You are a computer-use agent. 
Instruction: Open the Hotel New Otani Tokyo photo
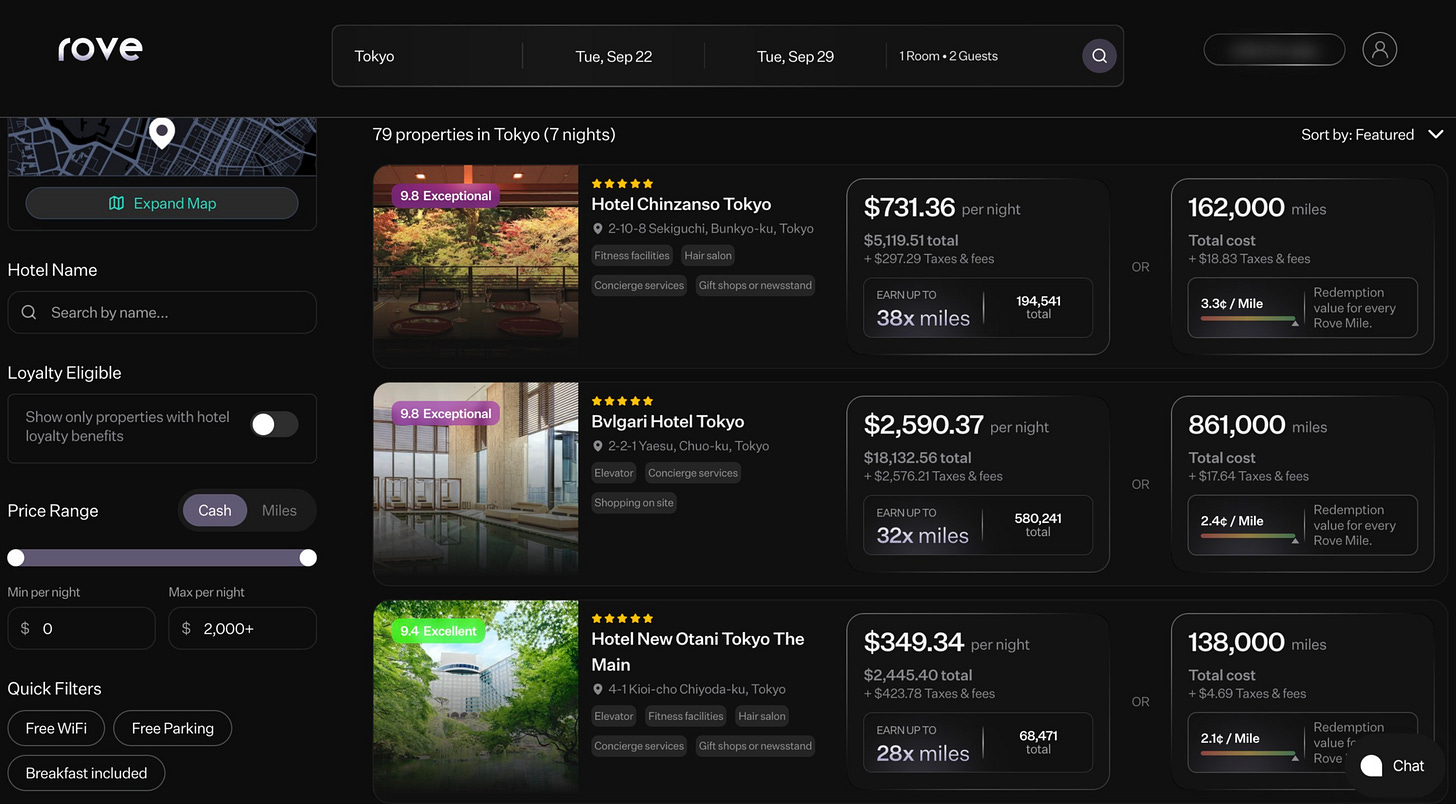click(476, 700)
